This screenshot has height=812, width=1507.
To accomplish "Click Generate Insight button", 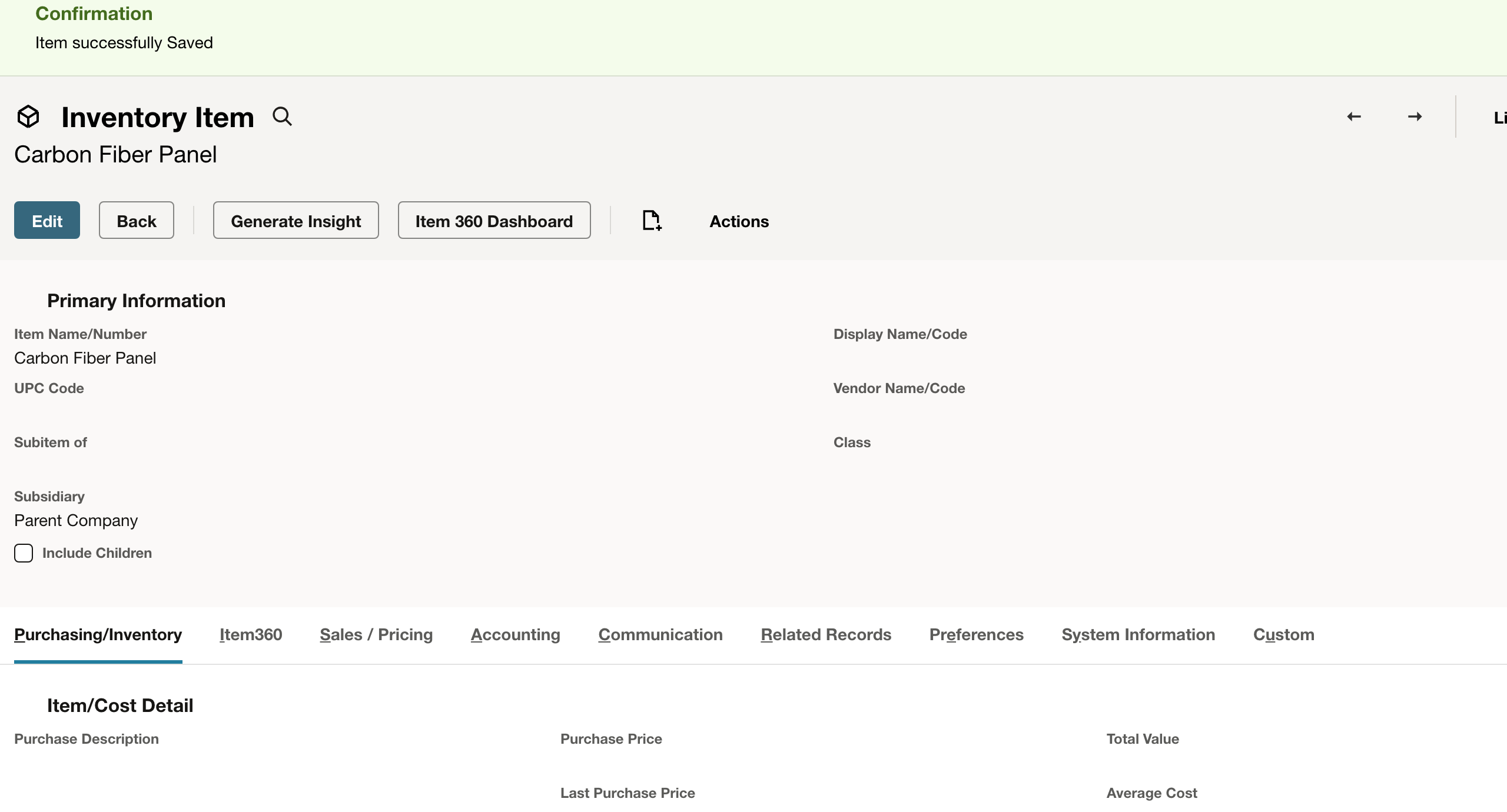I will point(296,220).
